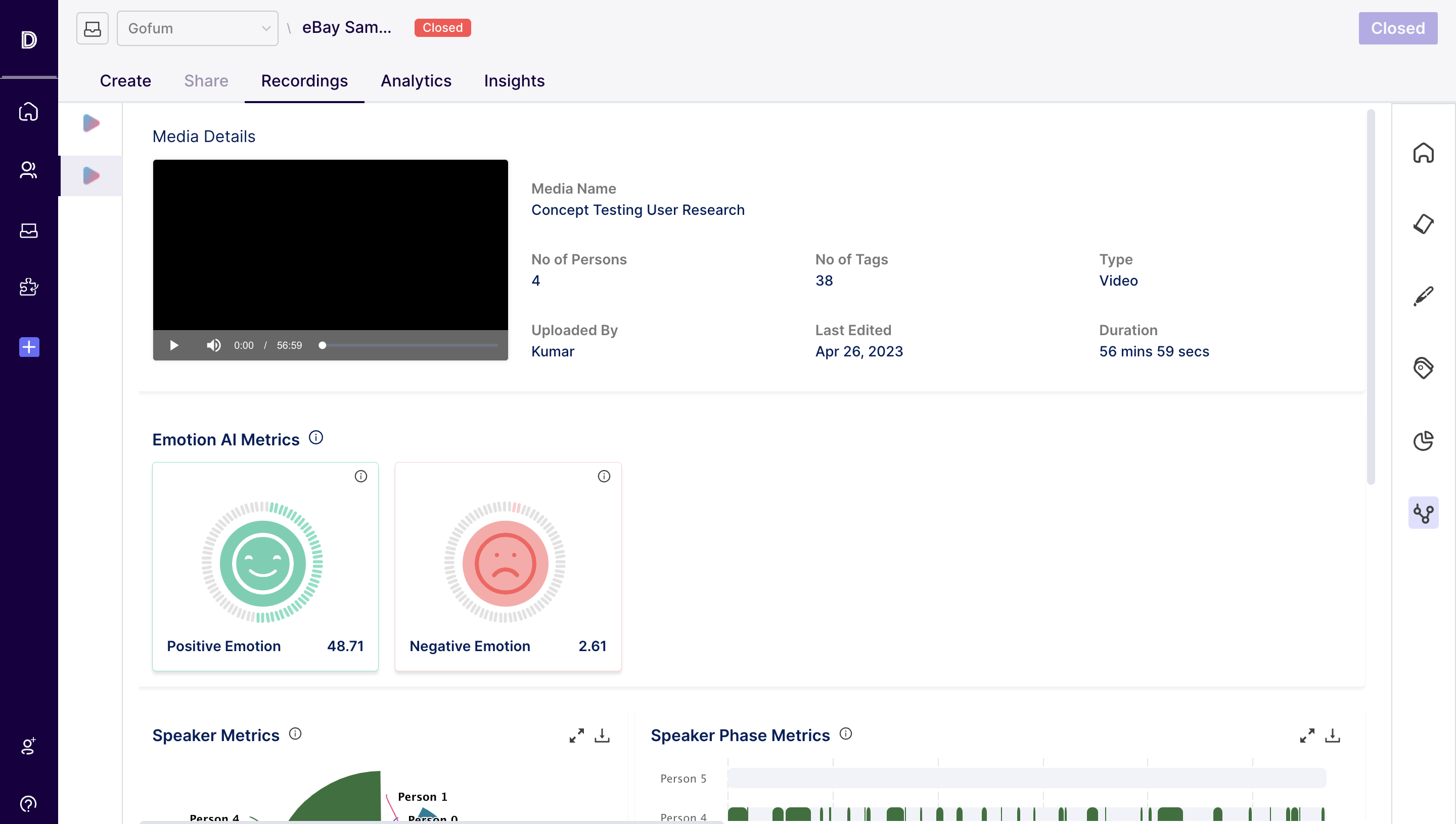Switch to the Share tab
This screenshot has width=1456, height=824.
(206, 81)
